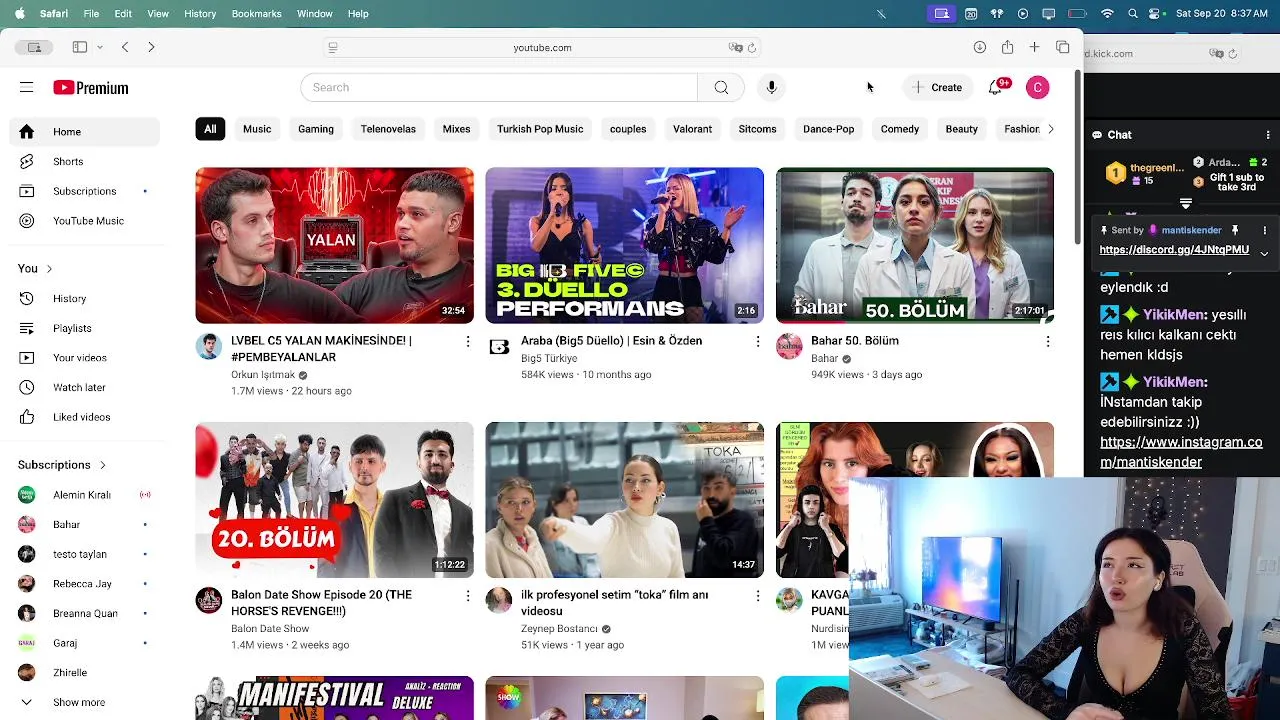Click the YouTube search field

point(499,88)
